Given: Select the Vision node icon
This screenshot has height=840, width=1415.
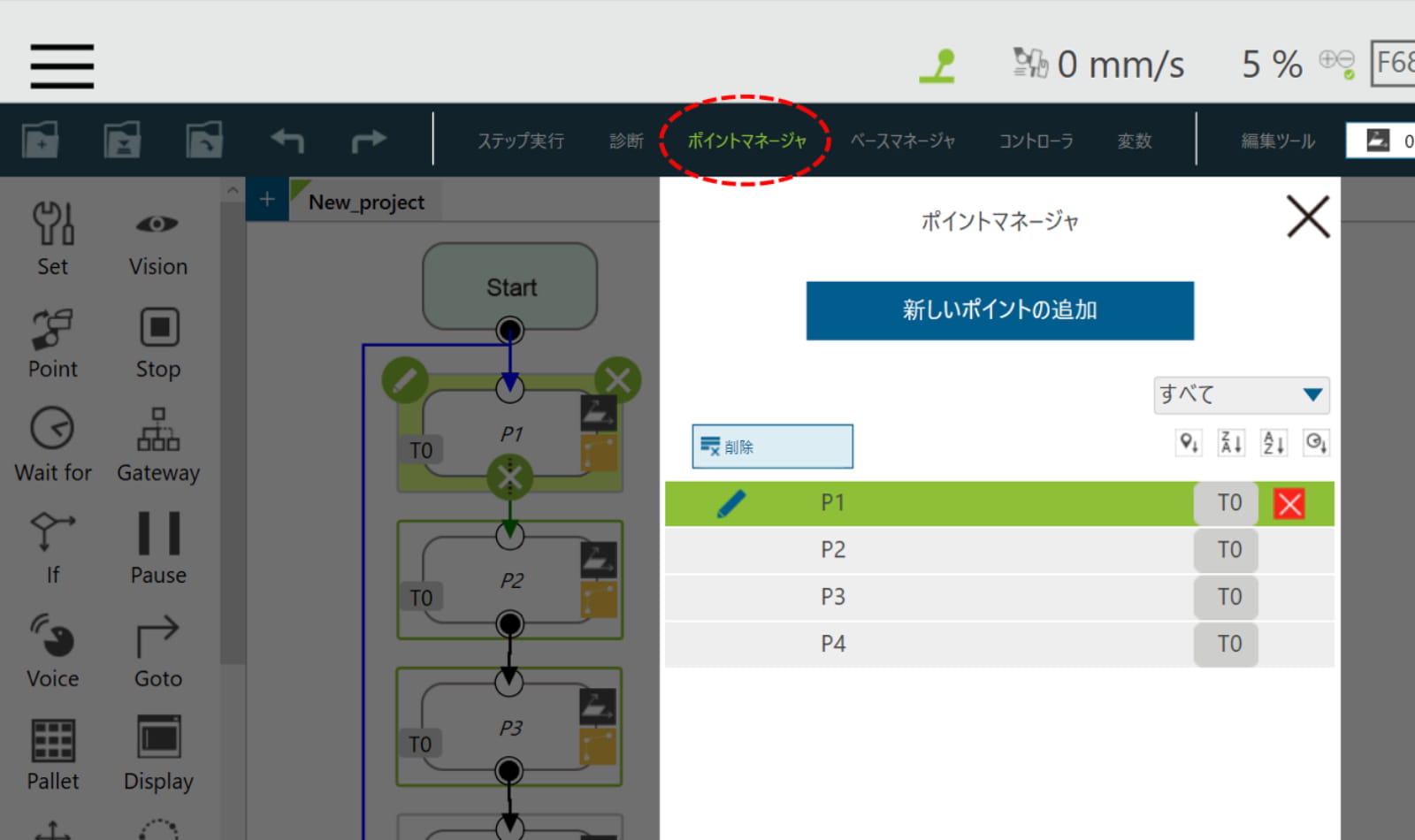Looking at the screenshot, I should click(157, 224).
